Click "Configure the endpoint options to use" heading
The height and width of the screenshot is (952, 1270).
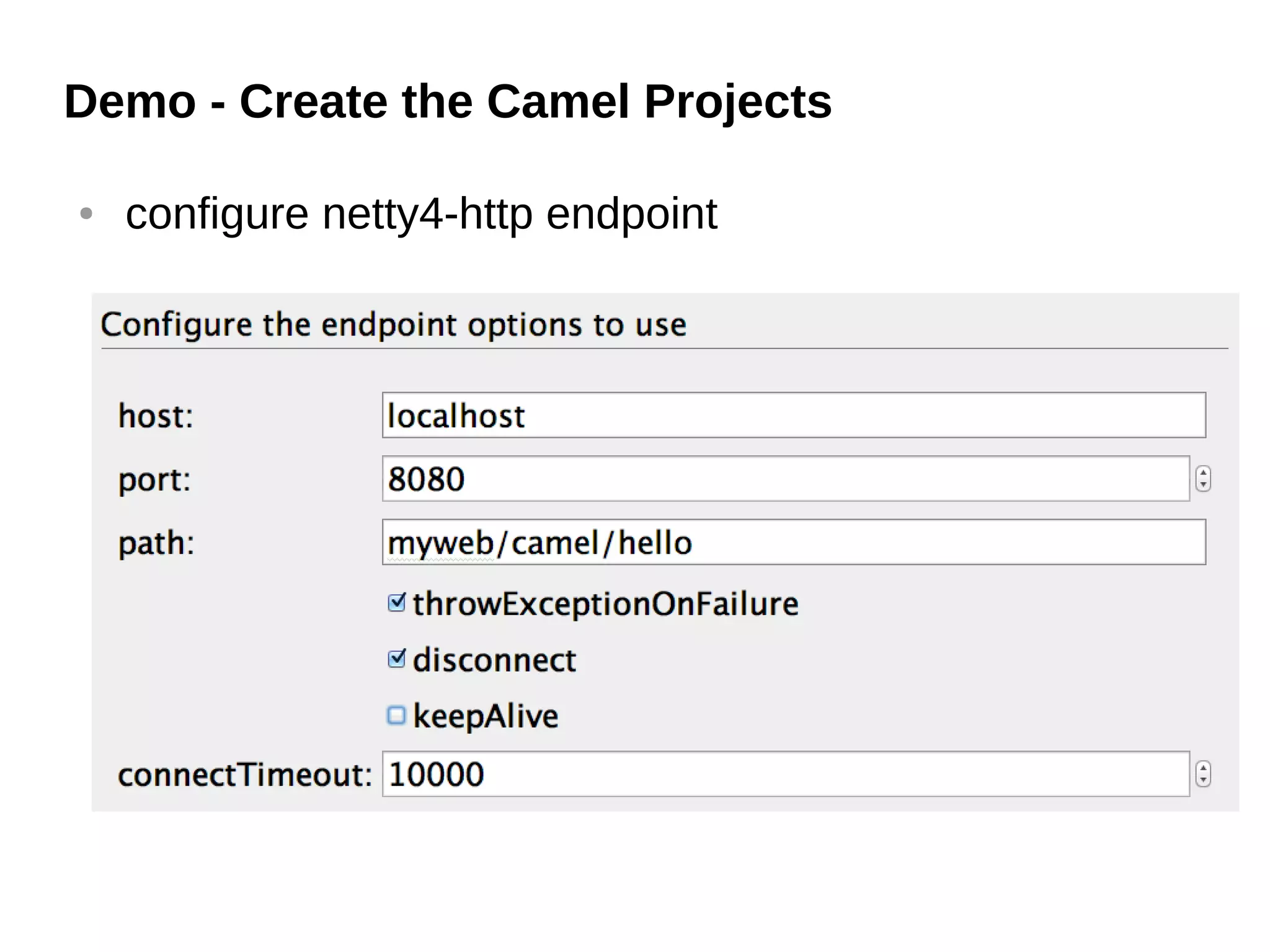pyautogui.click(x=394, y=324)
